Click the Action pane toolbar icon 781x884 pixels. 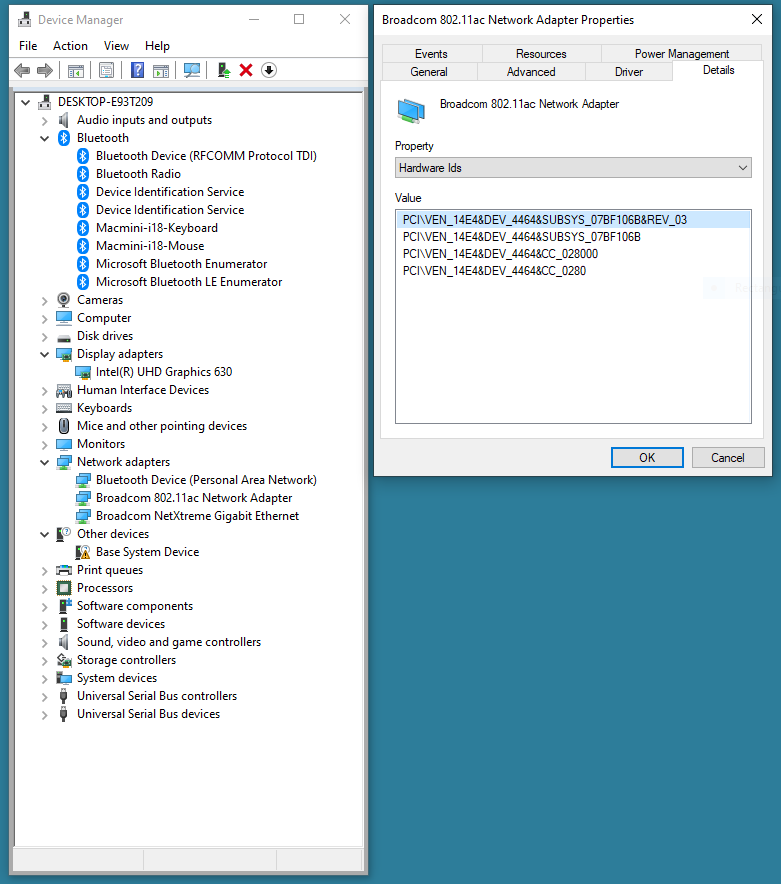click(x=161, y=70)
